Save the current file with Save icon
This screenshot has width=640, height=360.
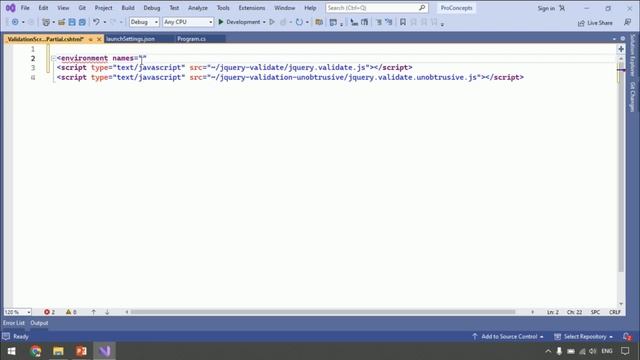coord(72,22)
